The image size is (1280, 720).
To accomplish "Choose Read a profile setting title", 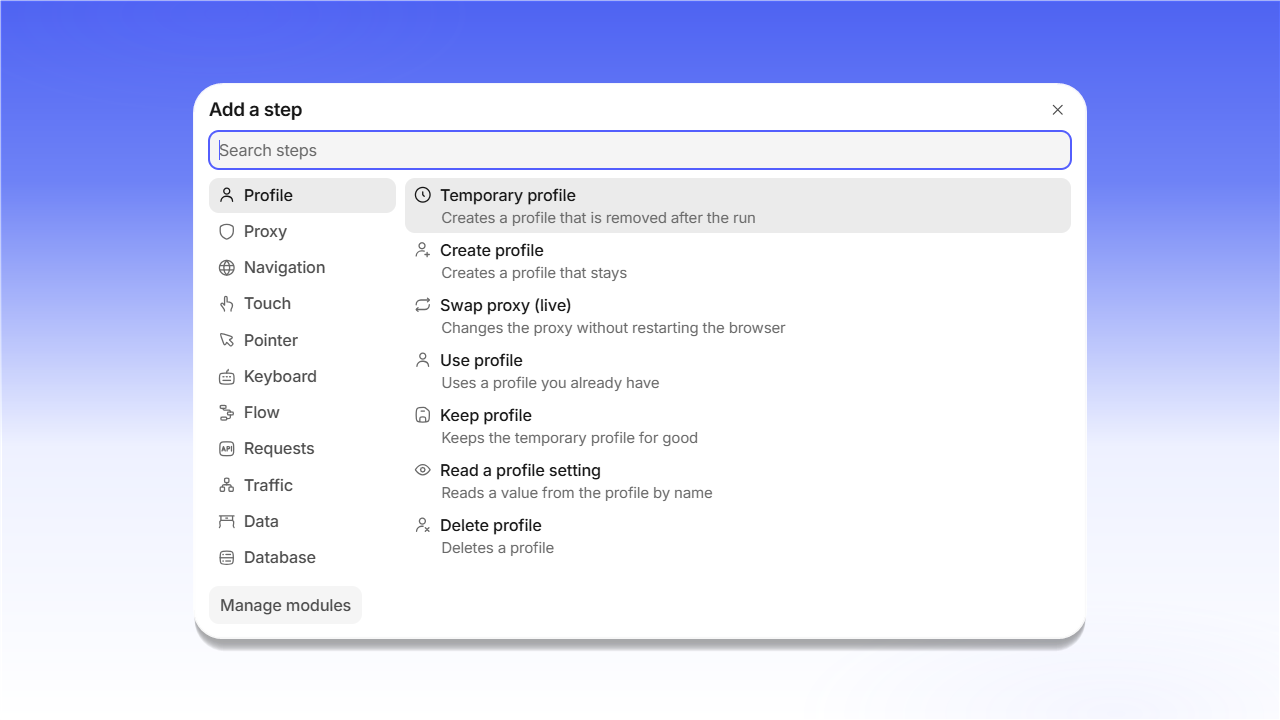I will tap(520, 470).
